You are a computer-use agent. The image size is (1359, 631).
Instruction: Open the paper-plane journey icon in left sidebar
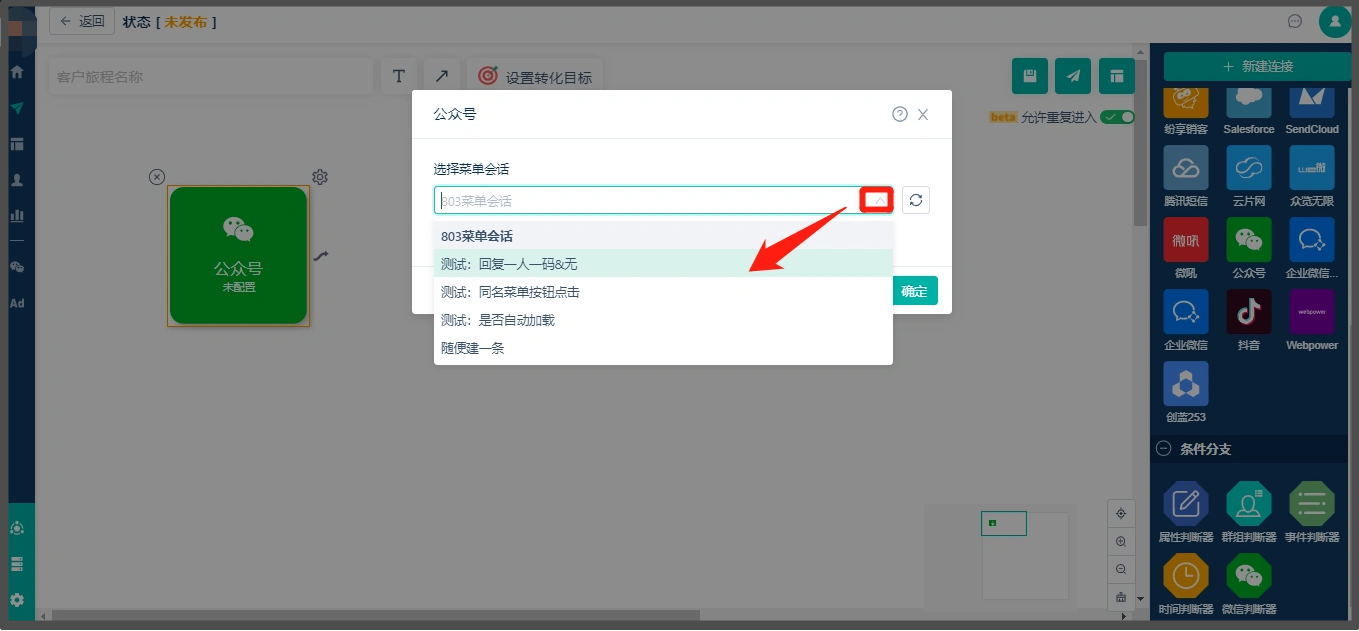pos(16,108)
